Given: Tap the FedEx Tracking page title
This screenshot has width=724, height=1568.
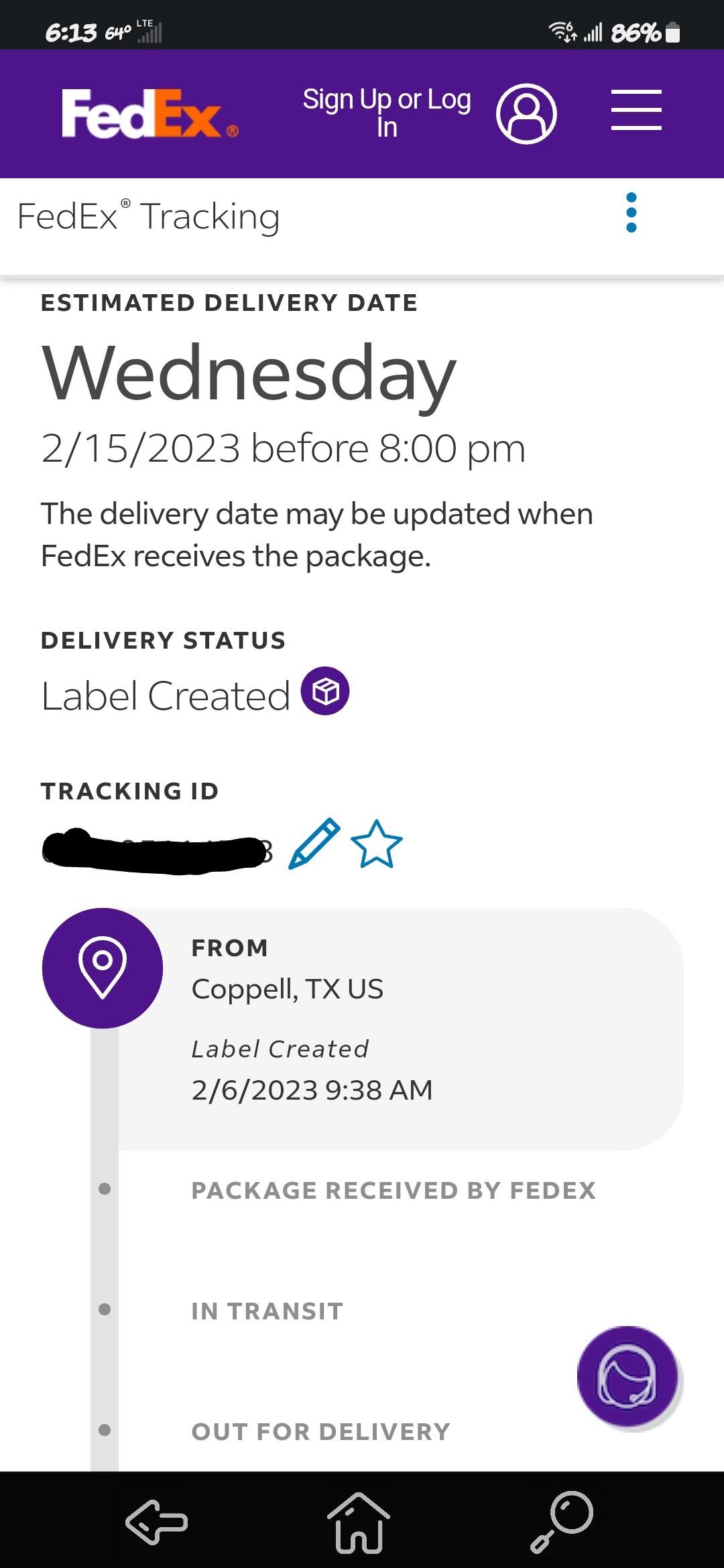Looking at the screenshot, I should click(x=148, y=216).
